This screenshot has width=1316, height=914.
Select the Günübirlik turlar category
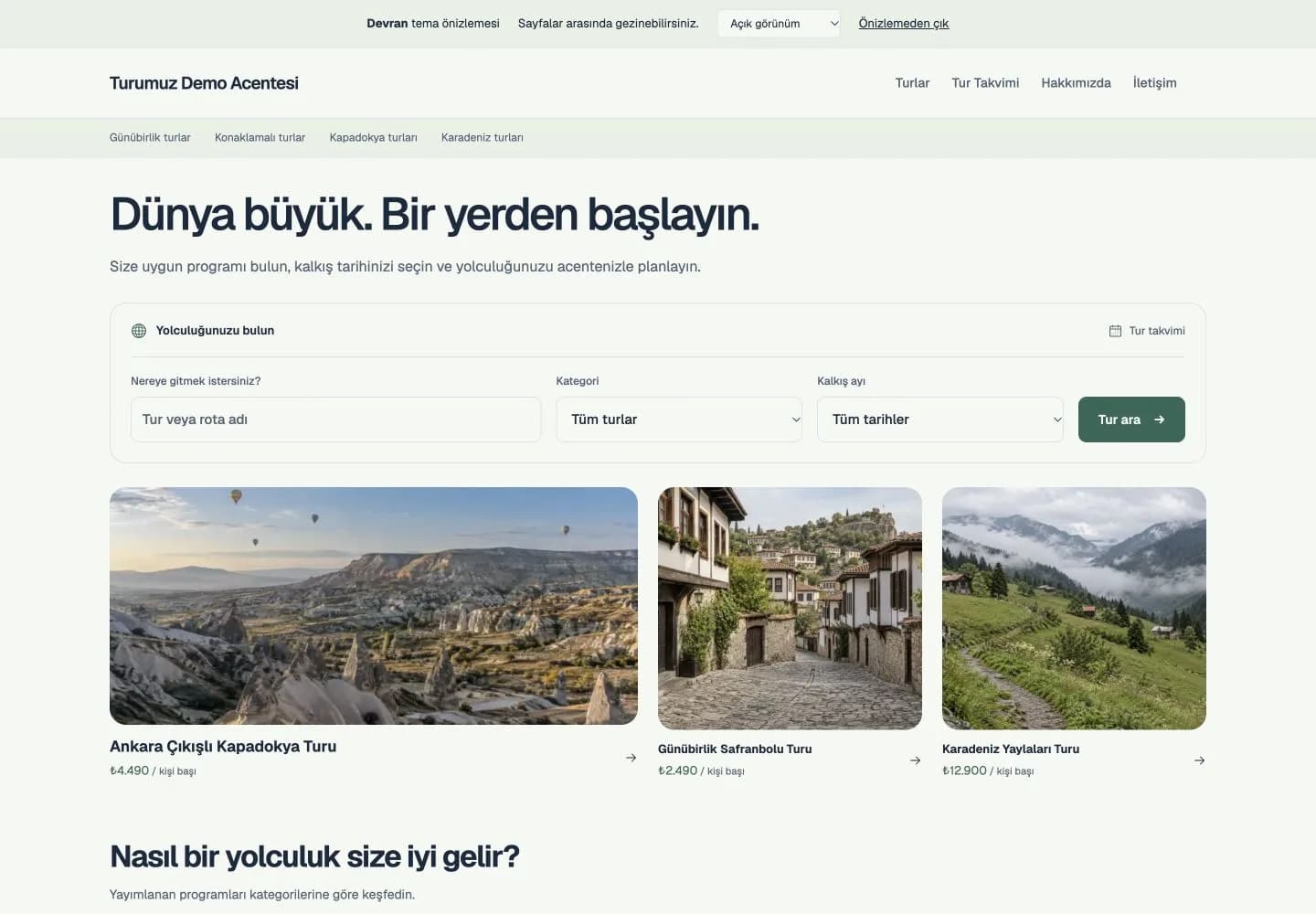click(150, 137)
